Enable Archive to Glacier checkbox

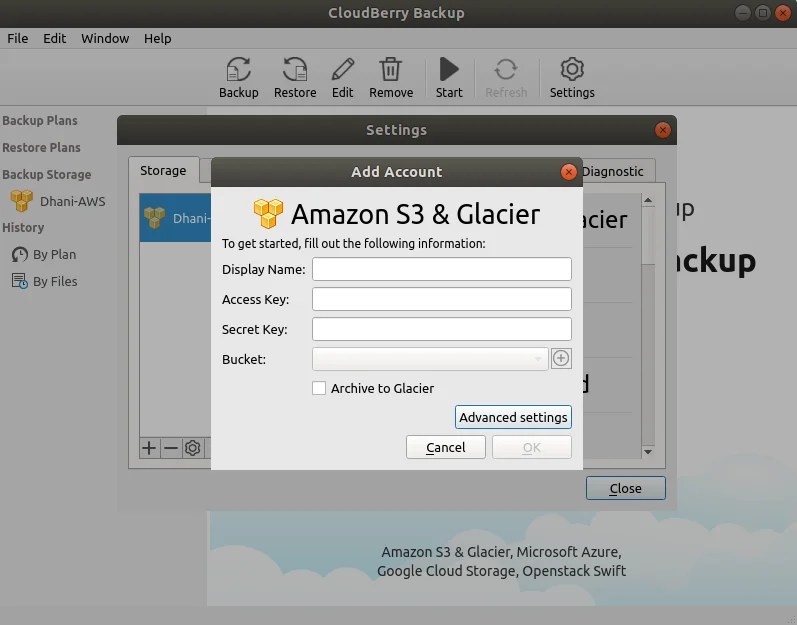click(319, 388)
